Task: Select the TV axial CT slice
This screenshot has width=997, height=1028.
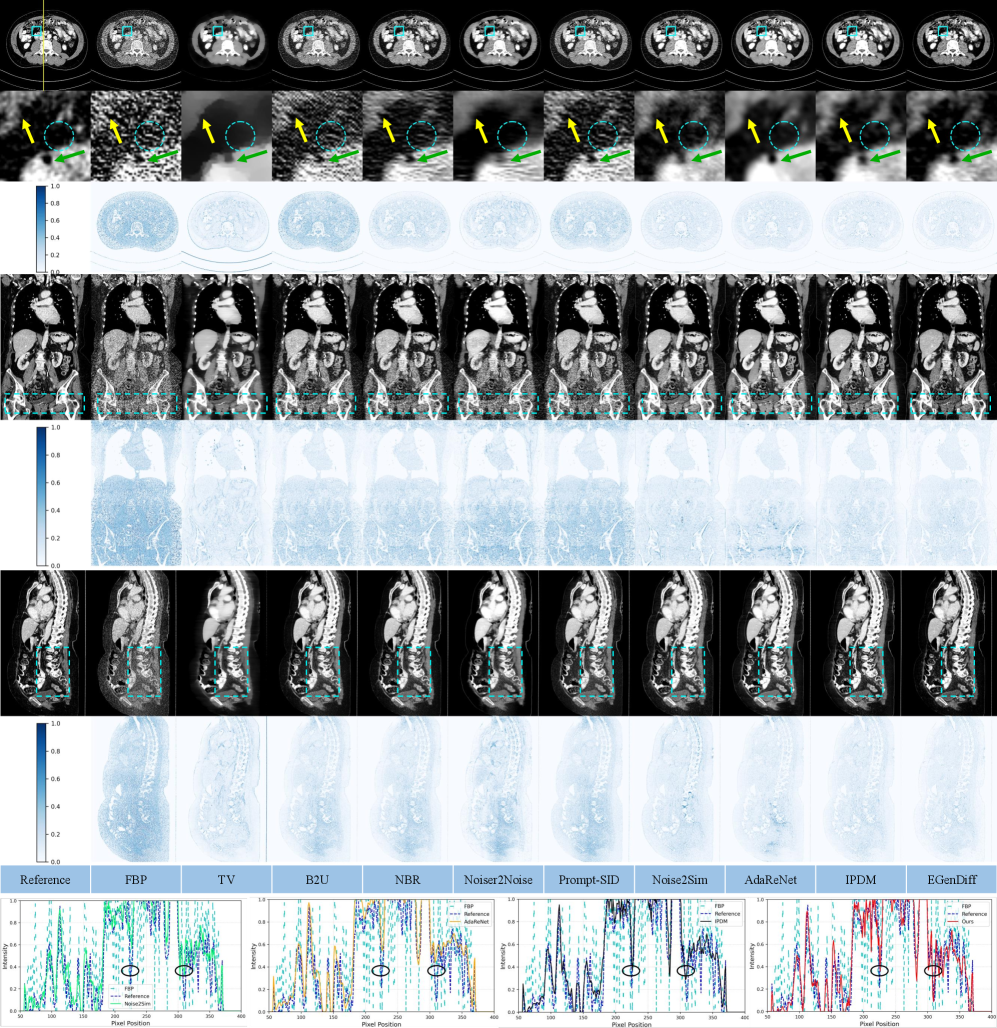Action: click(x=226, y=45)
